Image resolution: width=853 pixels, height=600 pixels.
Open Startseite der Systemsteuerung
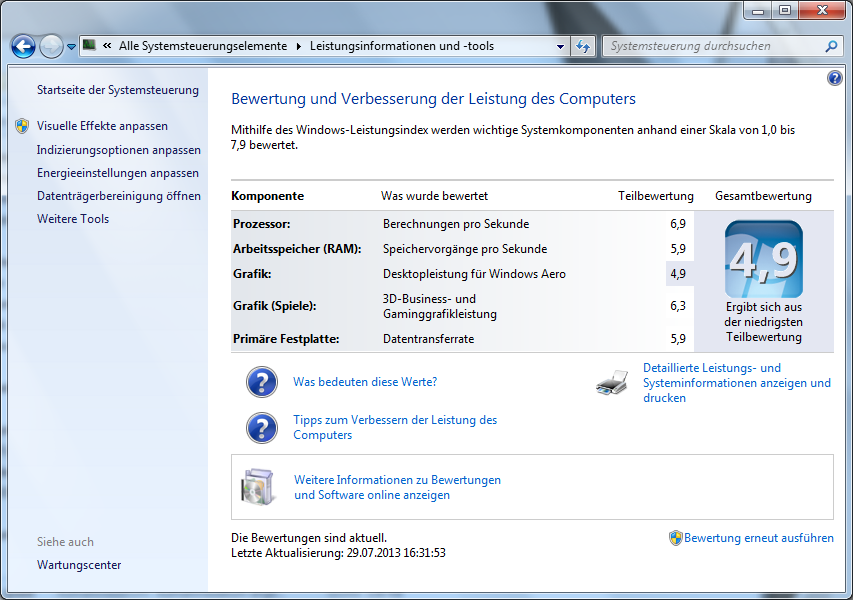coord(118,90)
